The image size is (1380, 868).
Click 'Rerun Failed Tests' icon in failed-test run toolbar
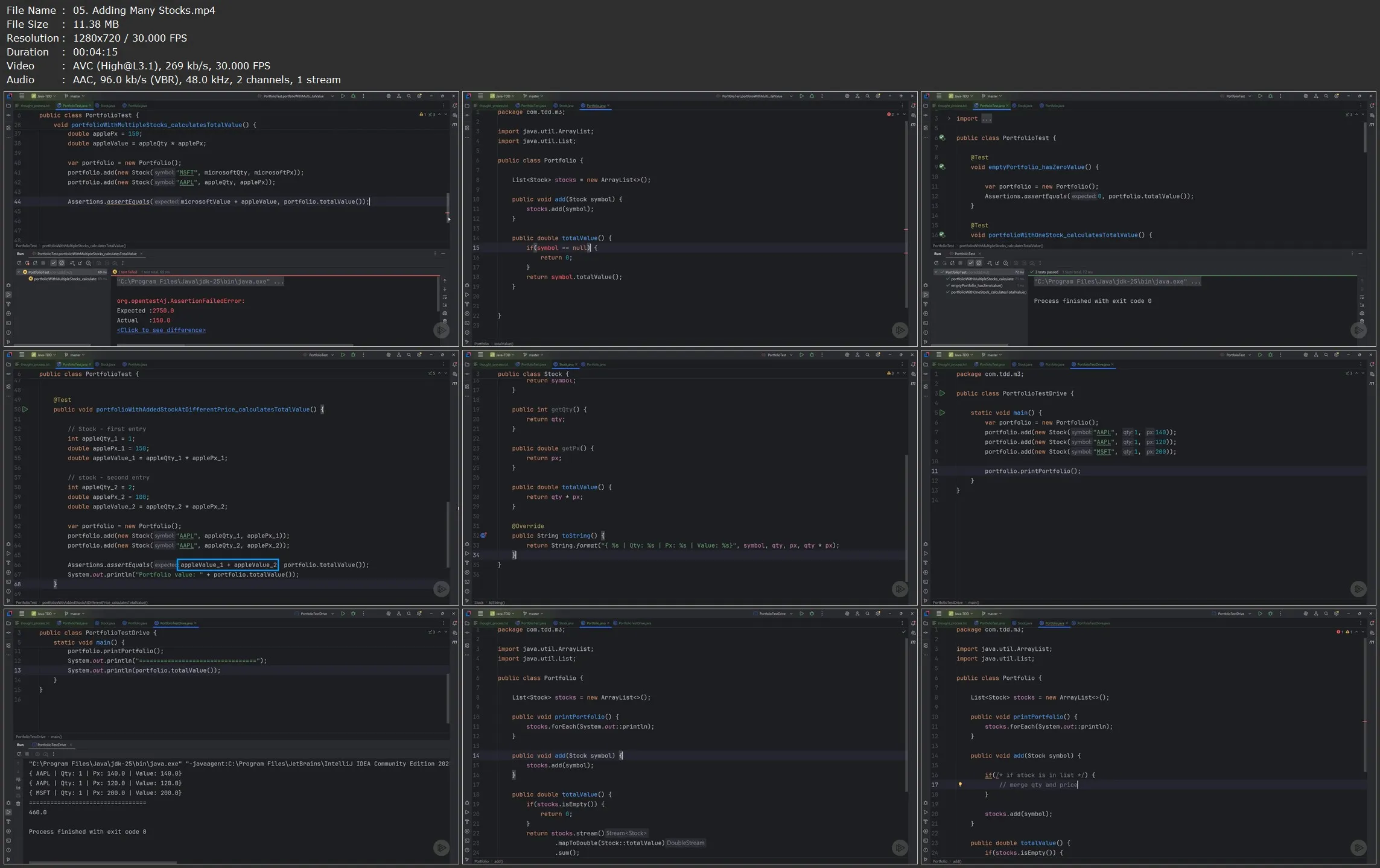[27, 263]
